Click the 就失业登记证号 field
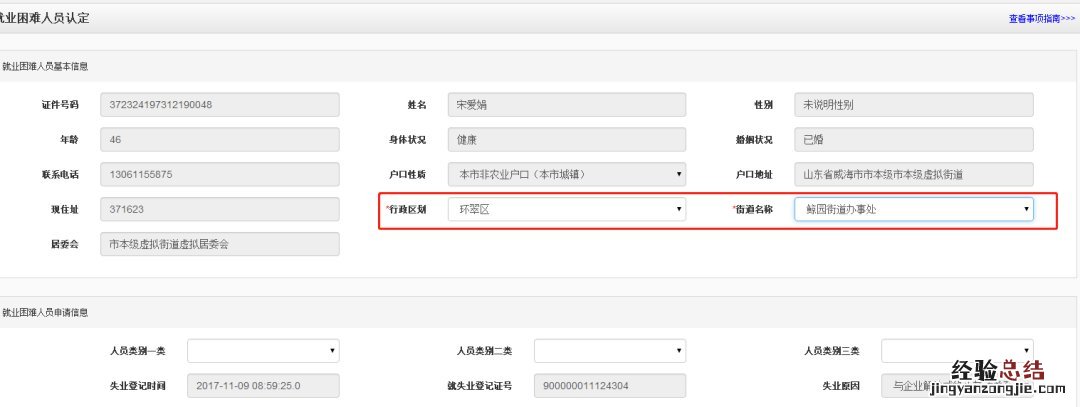The width and height of the screenshot is (1080, 407). pyautogui.click(x=610, y=386)
